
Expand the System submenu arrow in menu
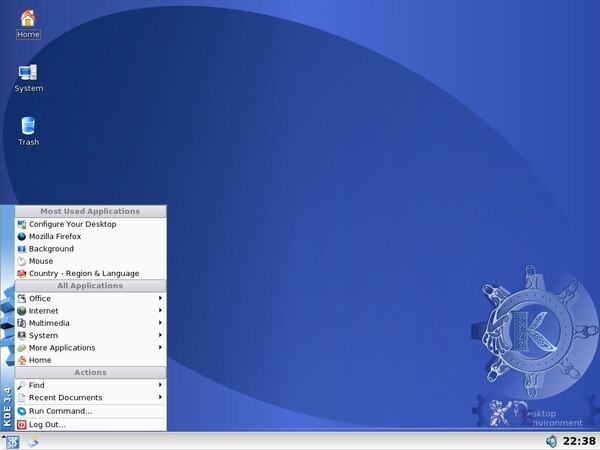tap(160, 335)
